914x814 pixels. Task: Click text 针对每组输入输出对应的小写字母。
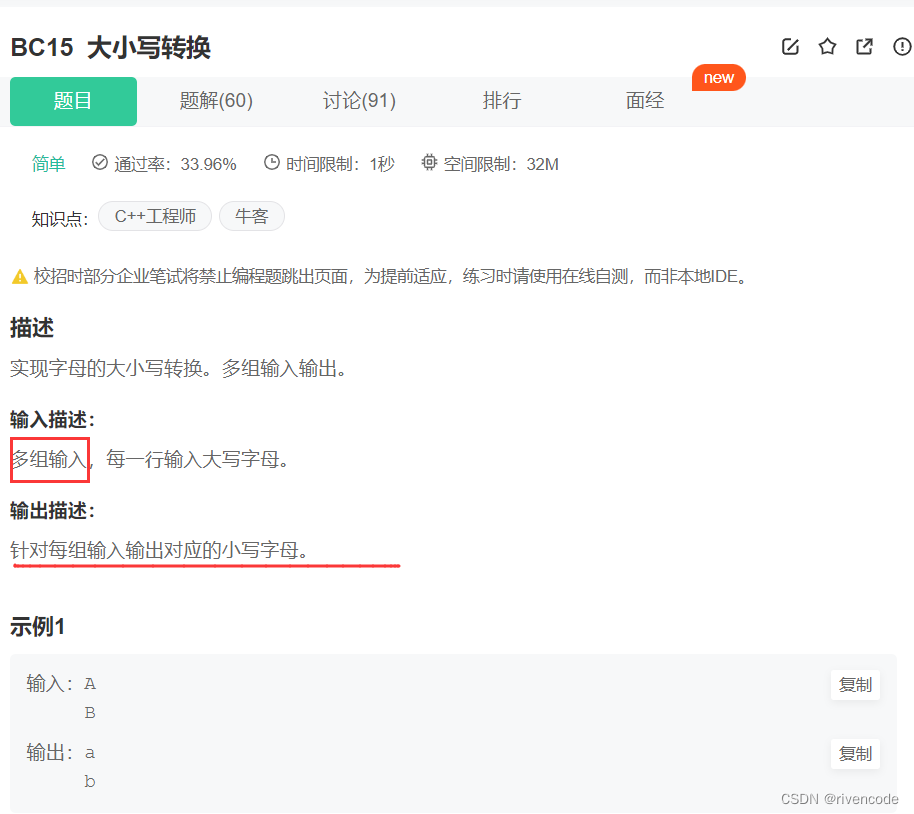click(x=159, y=550)
